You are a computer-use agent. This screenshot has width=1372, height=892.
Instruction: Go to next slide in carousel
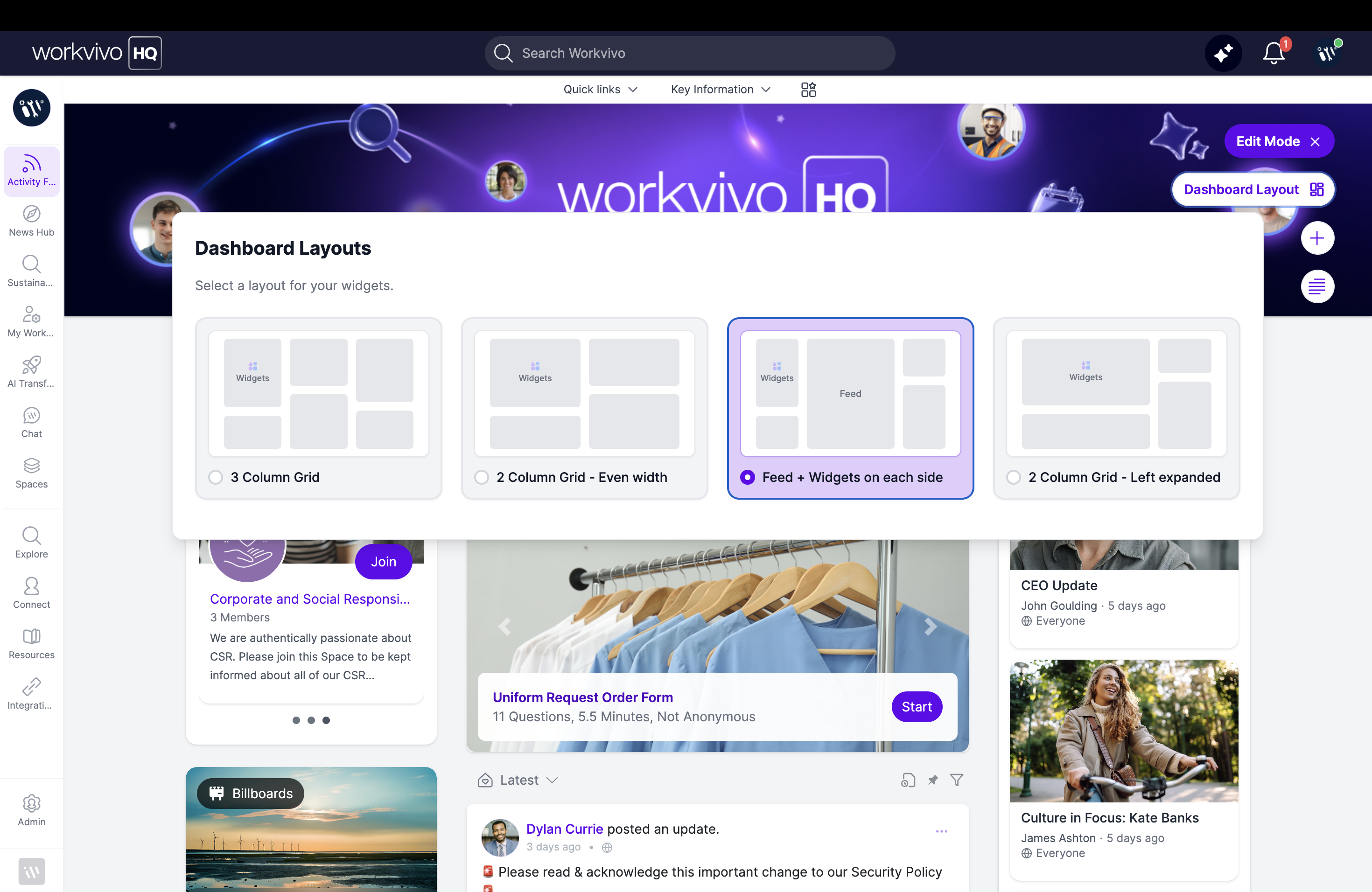(931, 627)
